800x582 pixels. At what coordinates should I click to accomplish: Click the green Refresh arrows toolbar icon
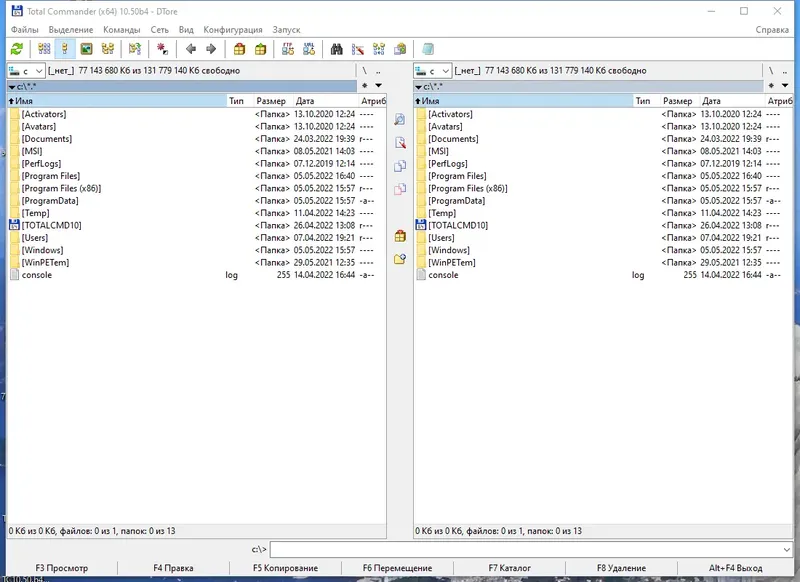17,49
